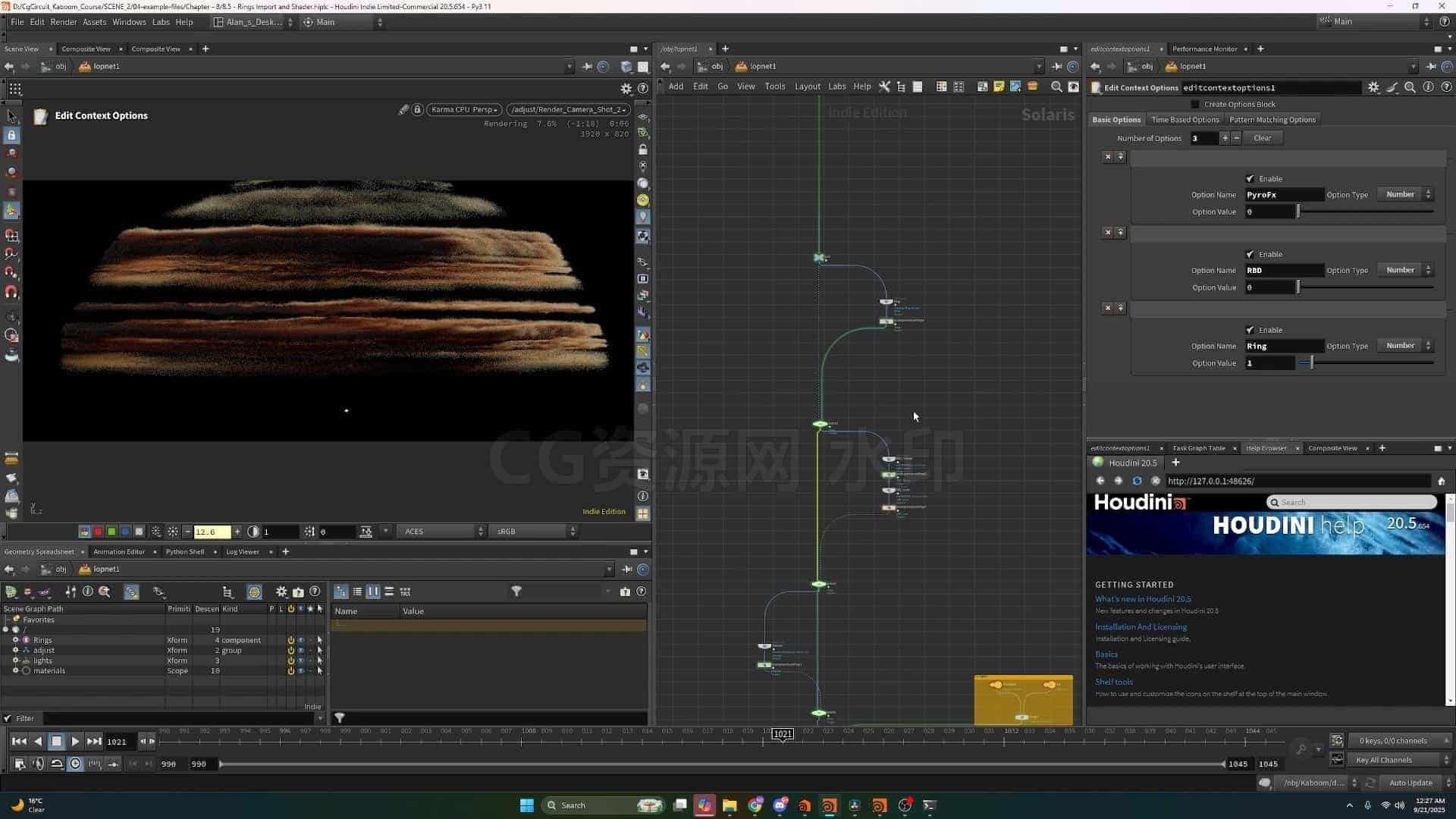Open the Performance Monitor tab
This screenshot has width=1456, height=819.
[x=1204, y=49]
